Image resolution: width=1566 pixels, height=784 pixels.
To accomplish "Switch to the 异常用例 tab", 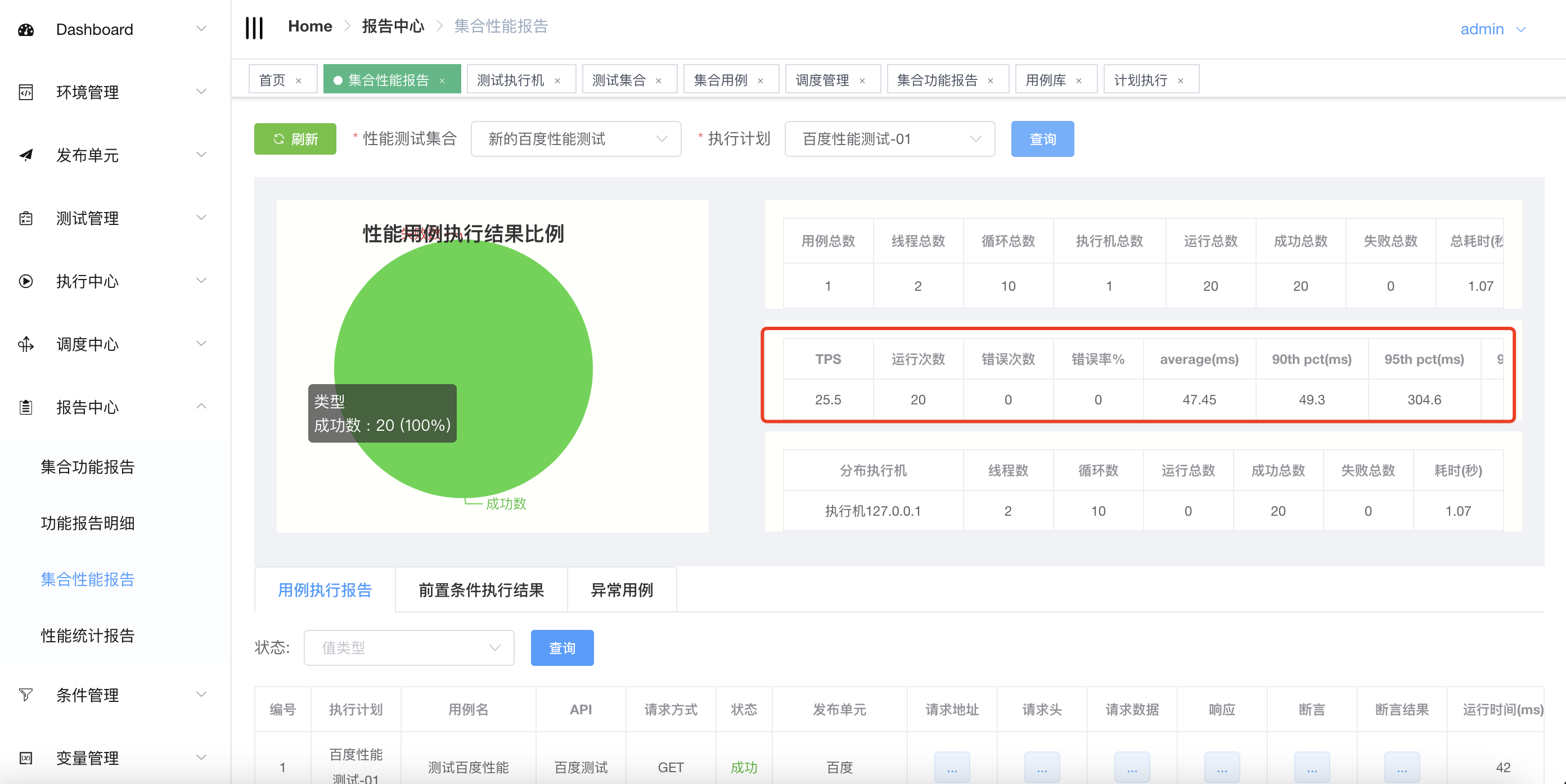I will tap(622, 590).
